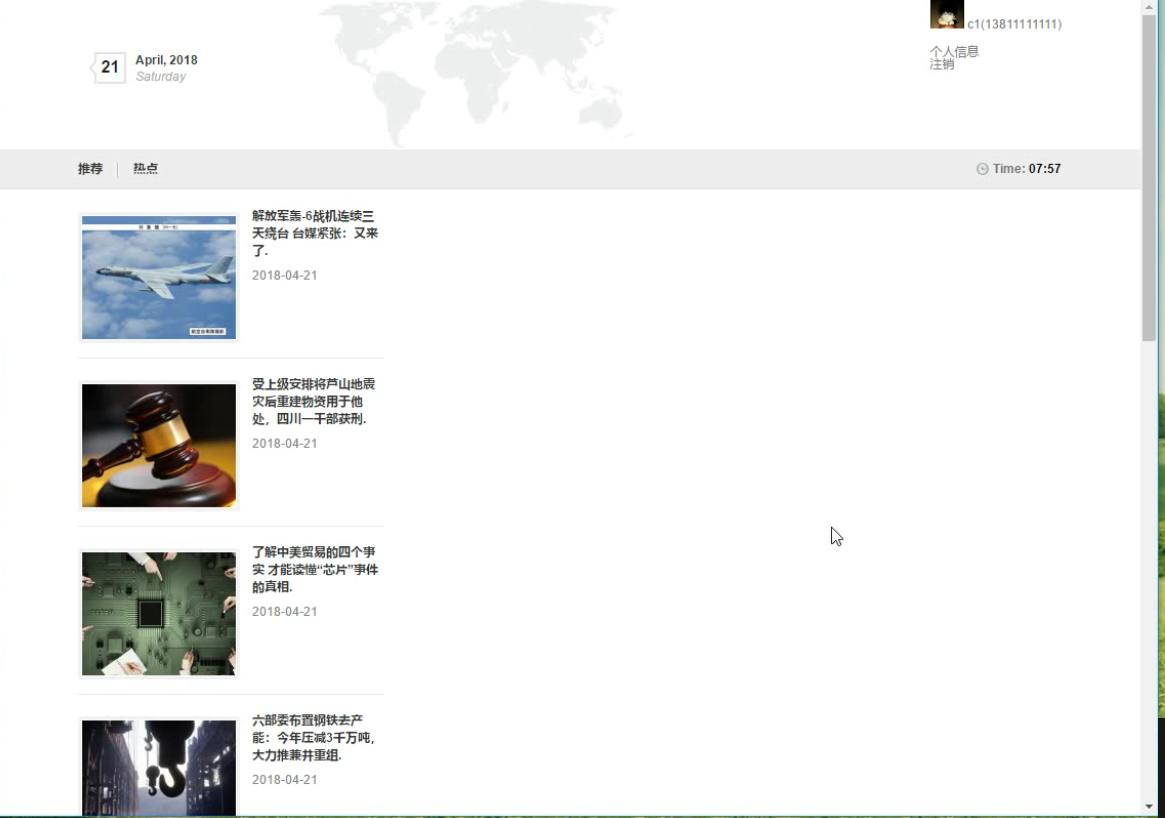Viewport: 1165px width, 818px height.
Task: Open 个人信息 profile link
Action: click(x=955, y=51)
